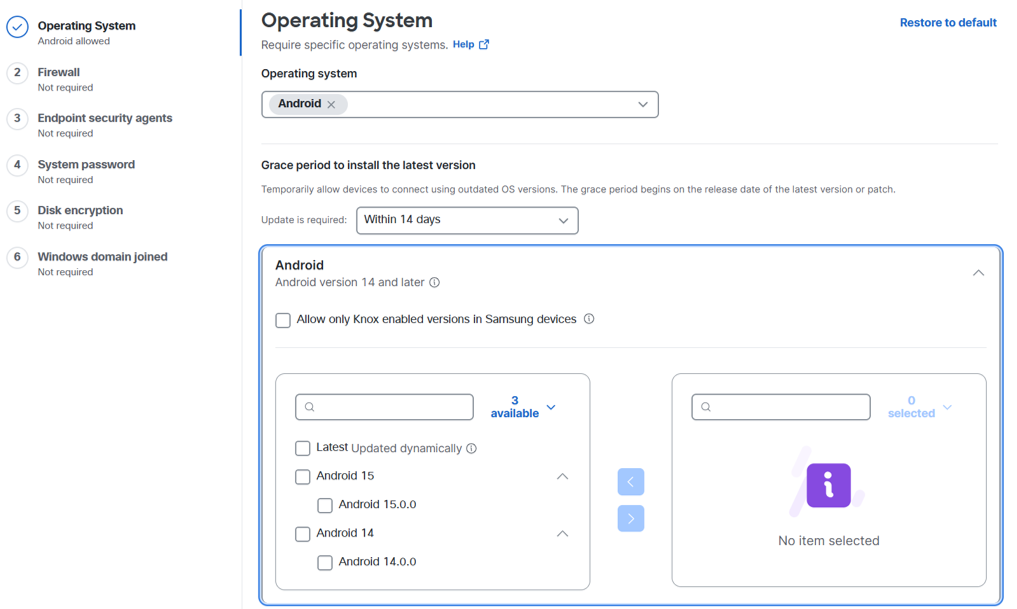The image size is (1017, 609).
Task: Check the Latest Updated dynamically checkbox
Action: coord(302,448)
